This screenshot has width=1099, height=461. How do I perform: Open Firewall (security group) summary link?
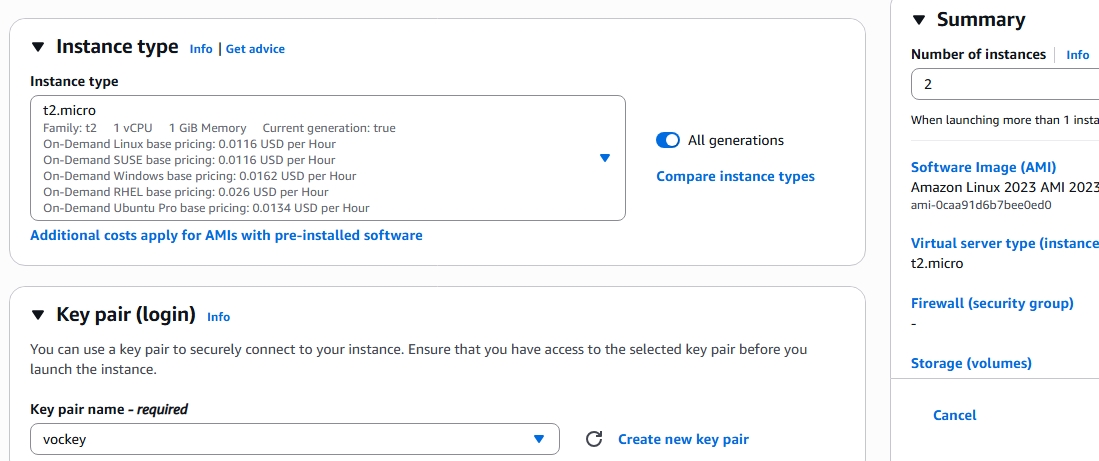click(x=992, y=304)
